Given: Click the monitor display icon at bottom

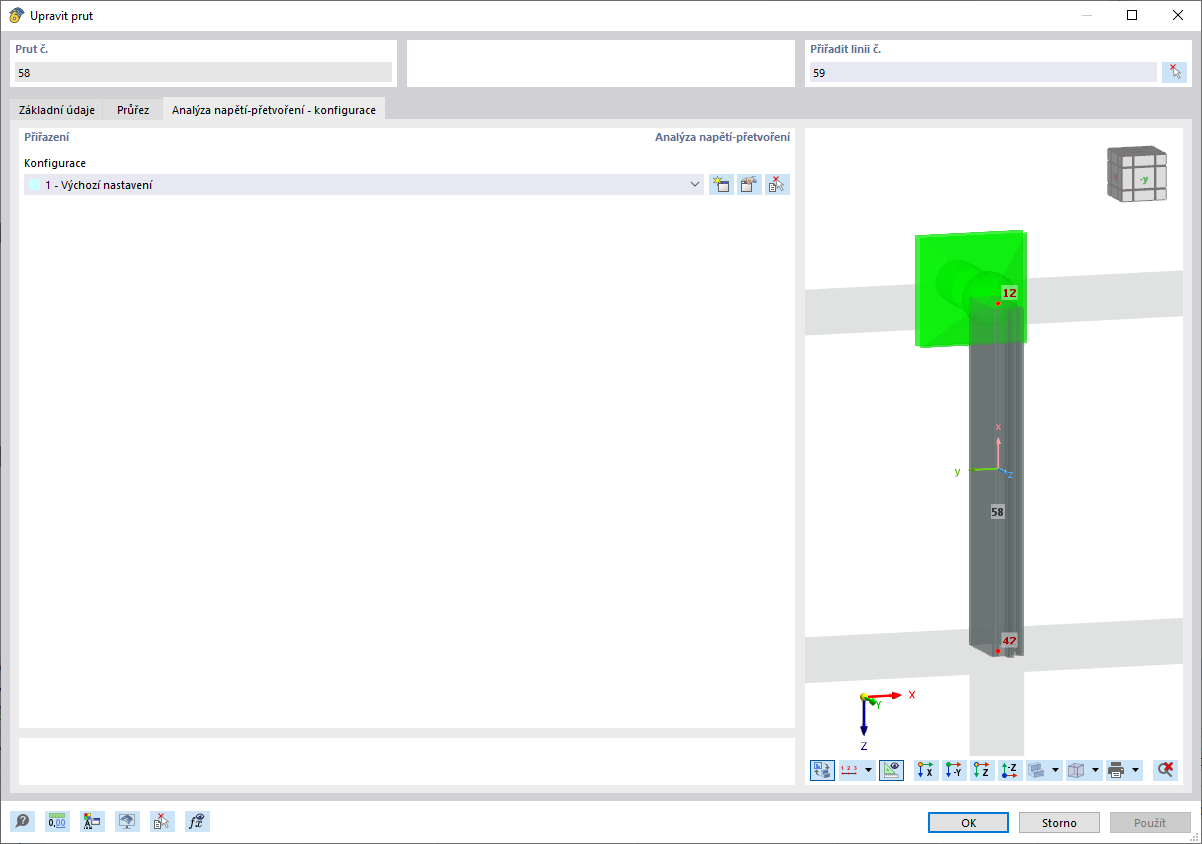Looking at the screenshot, I should coord(127,822).
